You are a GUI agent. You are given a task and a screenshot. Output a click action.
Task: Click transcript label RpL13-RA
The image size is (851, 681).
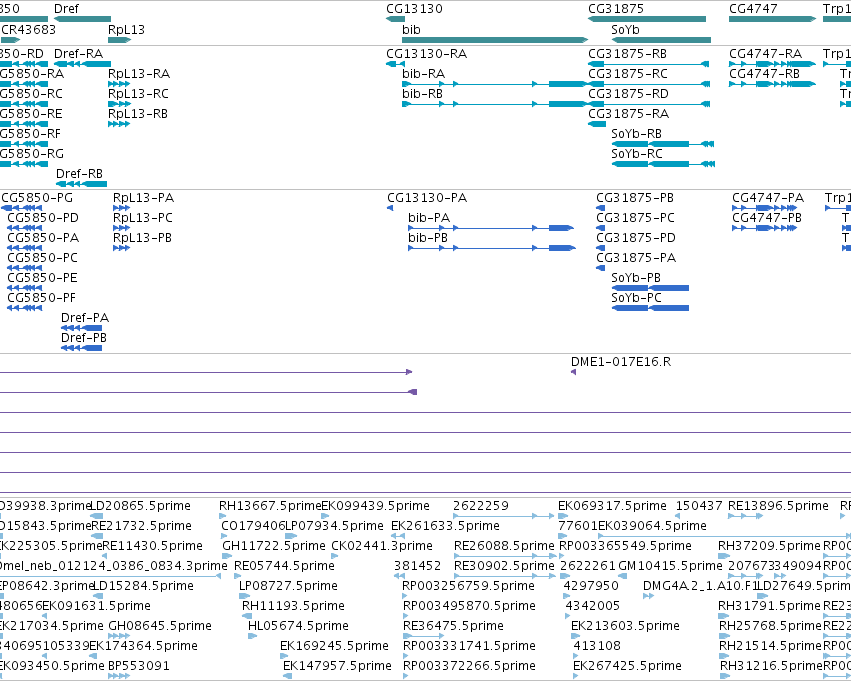pyautogui.click(x=139, y=74)
